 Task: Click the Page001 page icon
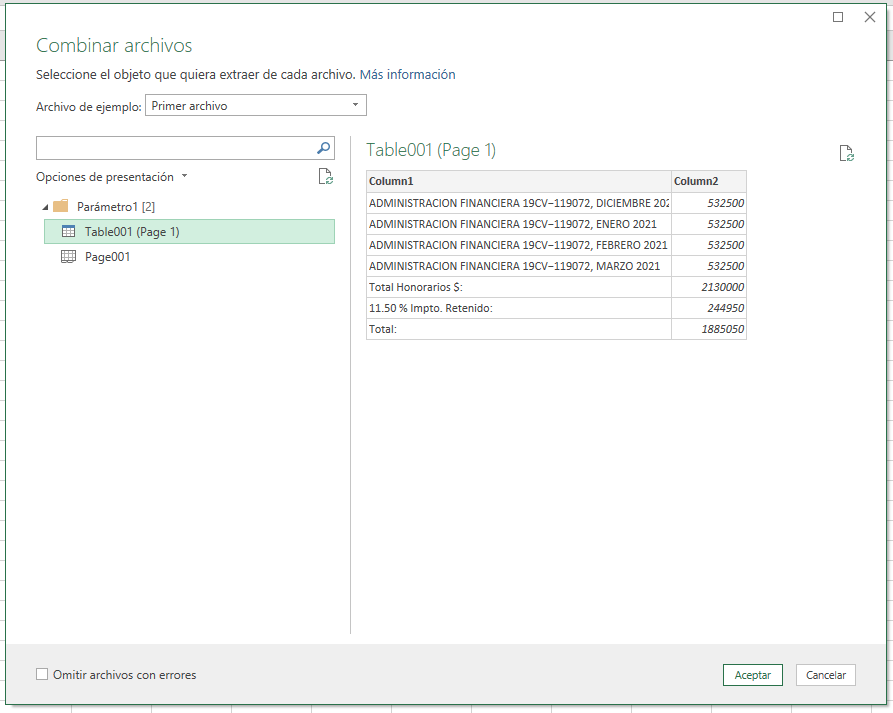(x=68, y=257)
